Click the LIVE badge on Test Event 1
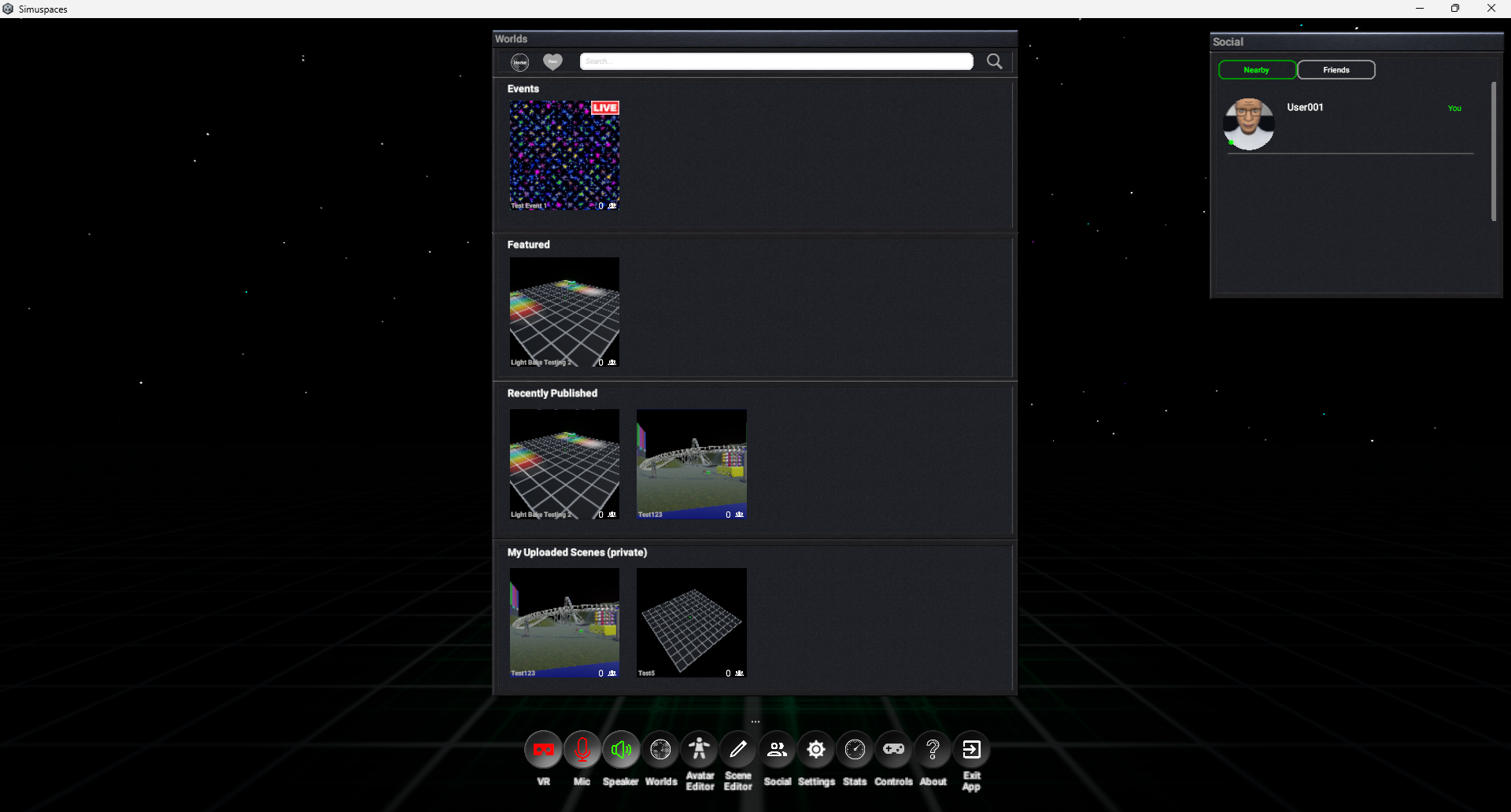The width and height of the screenshot is (1511, 812). (605, 108)
